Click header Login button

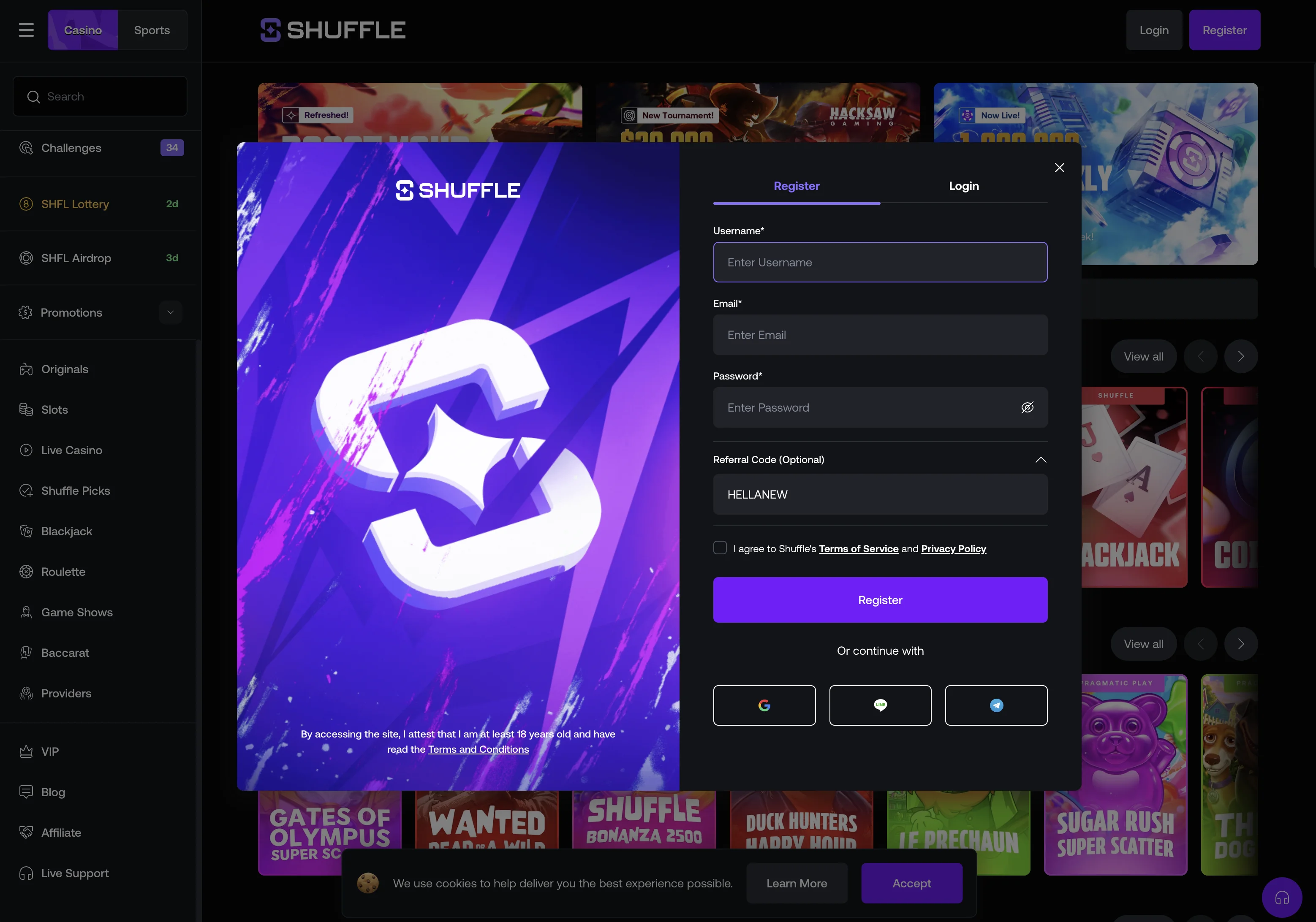coord(1154,30)
